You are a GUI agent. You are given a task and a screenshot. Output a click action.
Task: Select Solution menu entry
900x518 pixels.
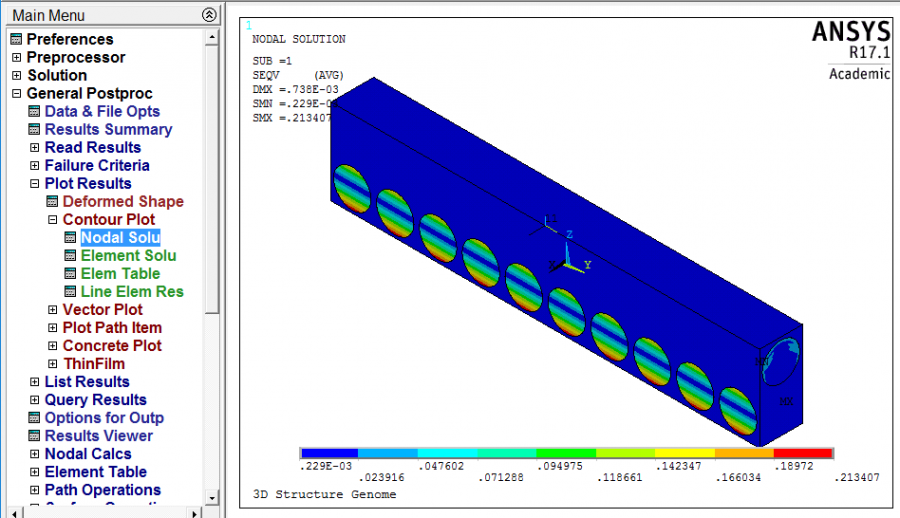(57, 75)
